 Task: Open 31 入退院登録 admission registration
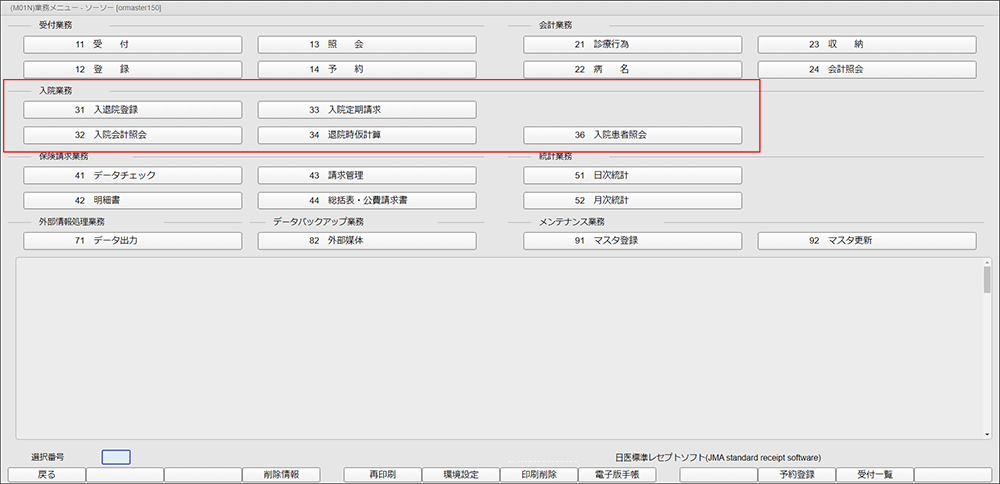[x=133, y=110]
